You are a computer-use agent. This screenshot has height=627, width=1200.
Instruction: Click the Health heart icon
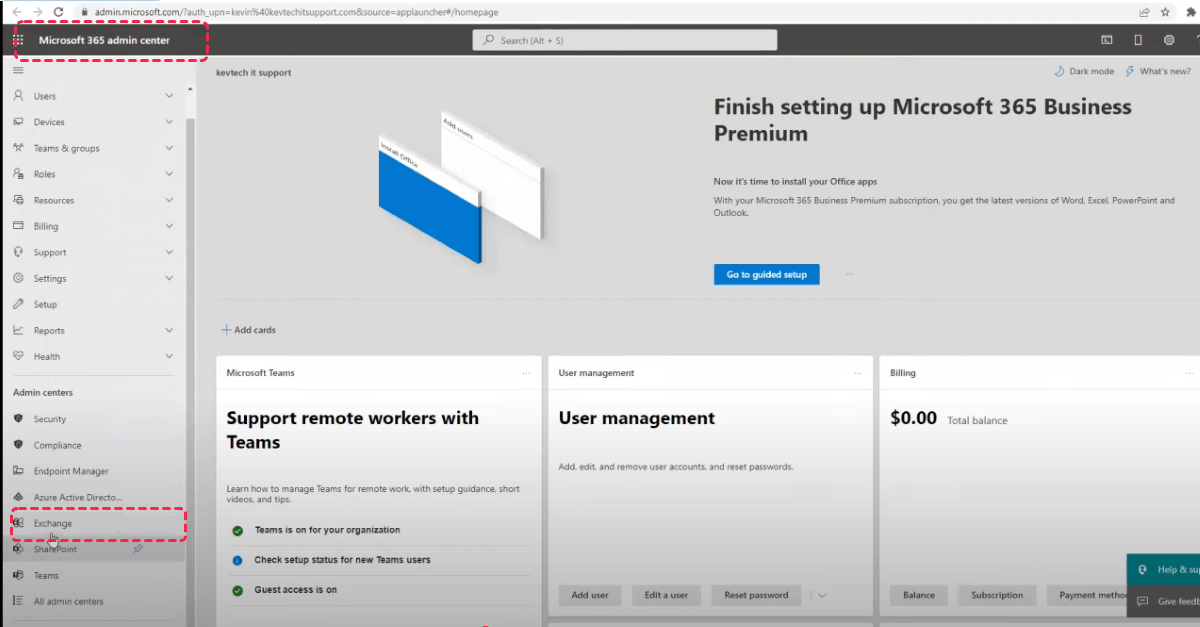click(x=18, y=356)
